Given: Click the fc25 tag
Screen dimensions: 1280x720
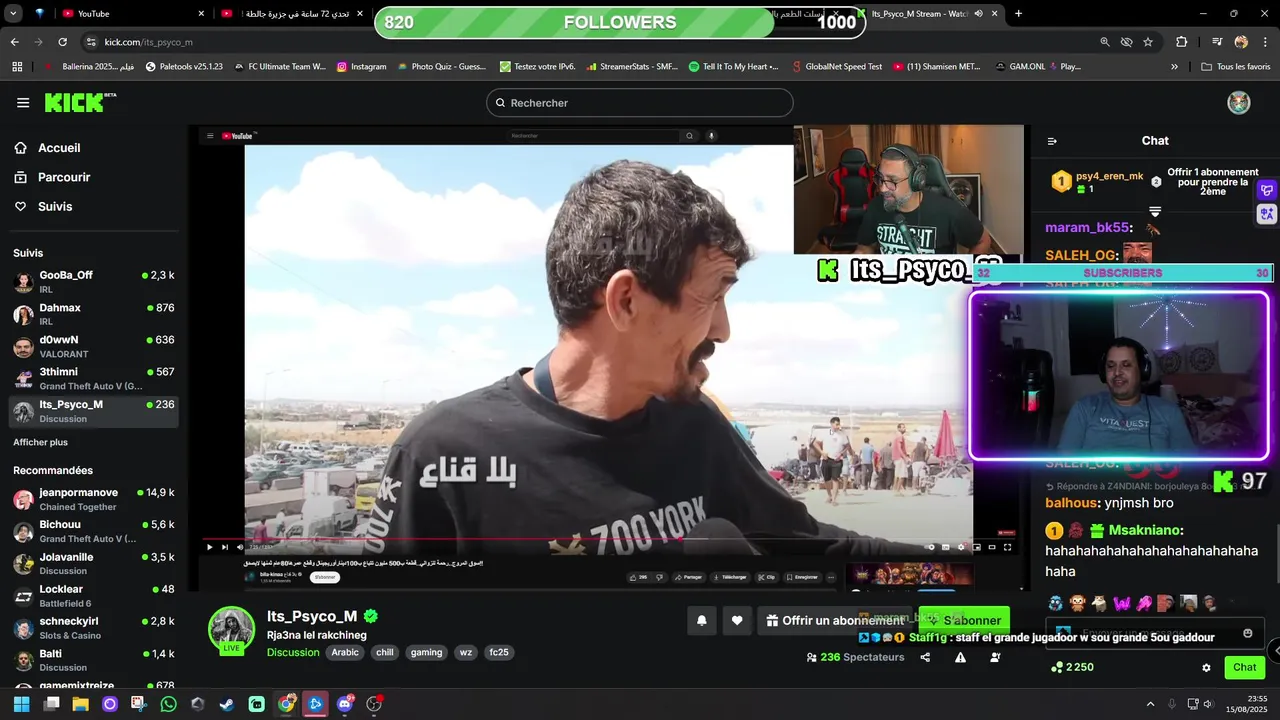Looking at the screenshot, I should pos(498,652).
